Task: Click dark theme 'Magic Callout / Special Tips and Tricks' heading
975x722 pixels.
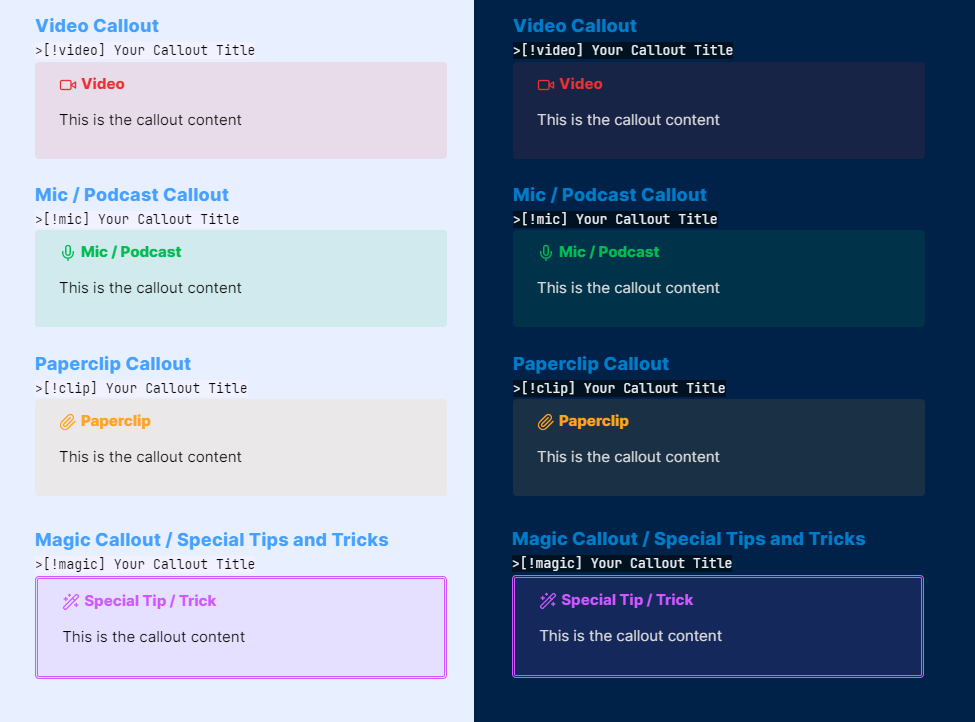Action: coord(688,539)
